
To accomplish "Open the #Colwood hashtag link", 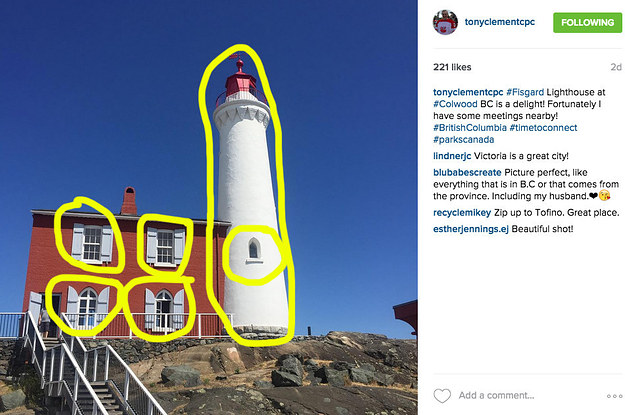I will [455, 104].
